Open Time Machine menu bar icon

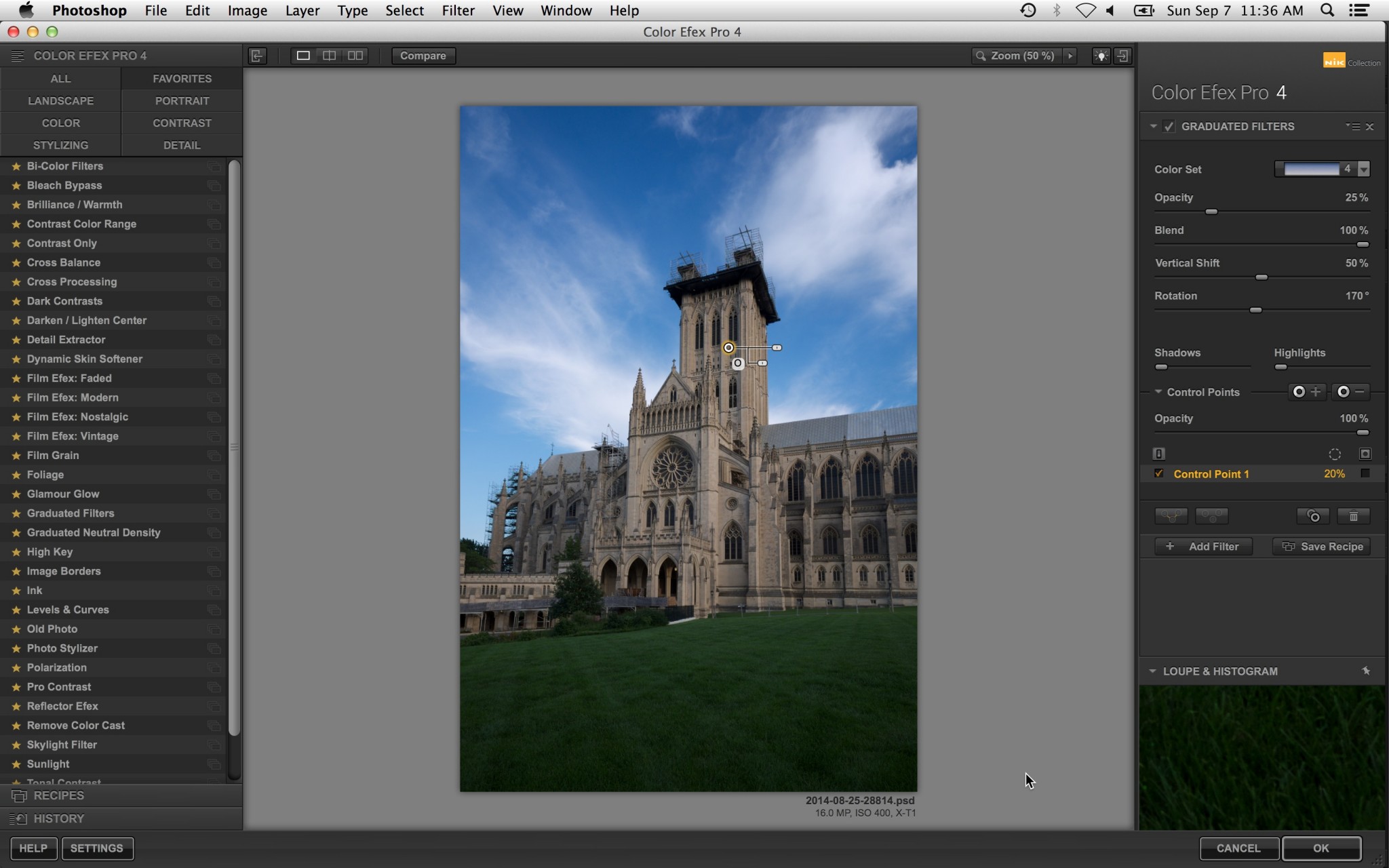pos(1028,10)
